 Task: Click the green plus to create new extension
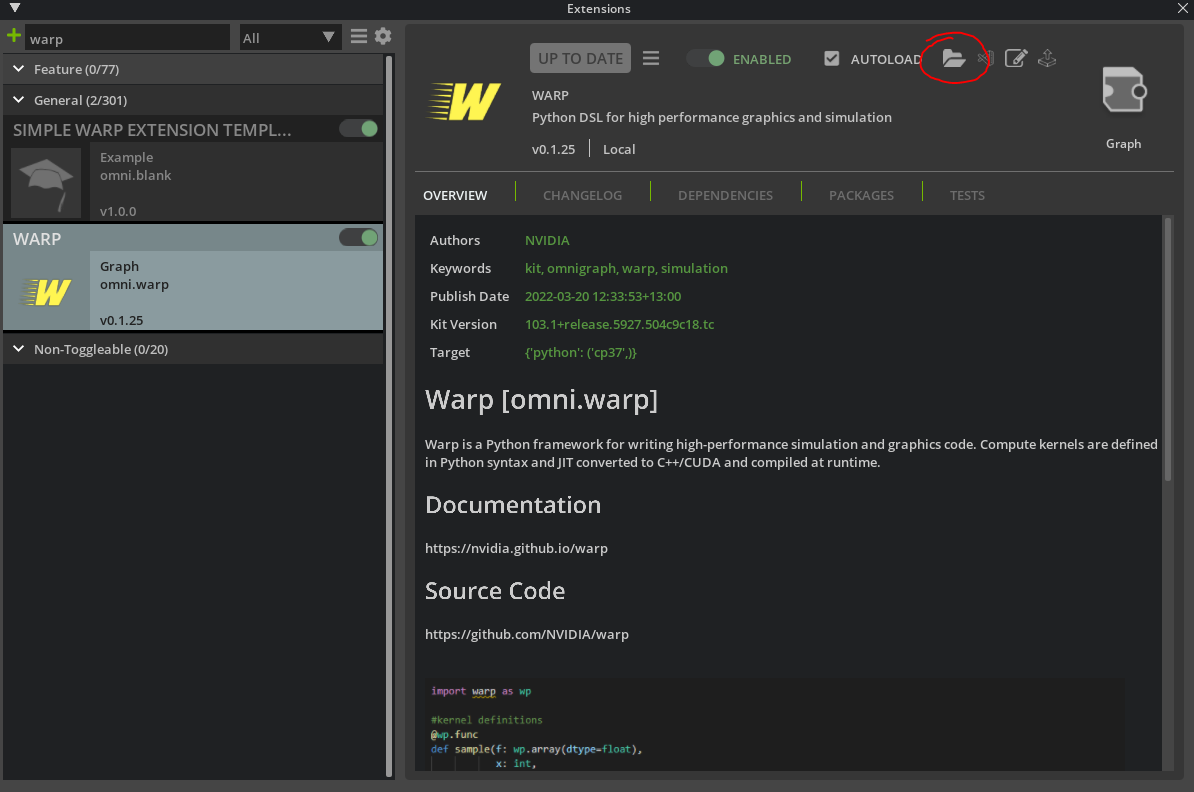click(14, 35)
